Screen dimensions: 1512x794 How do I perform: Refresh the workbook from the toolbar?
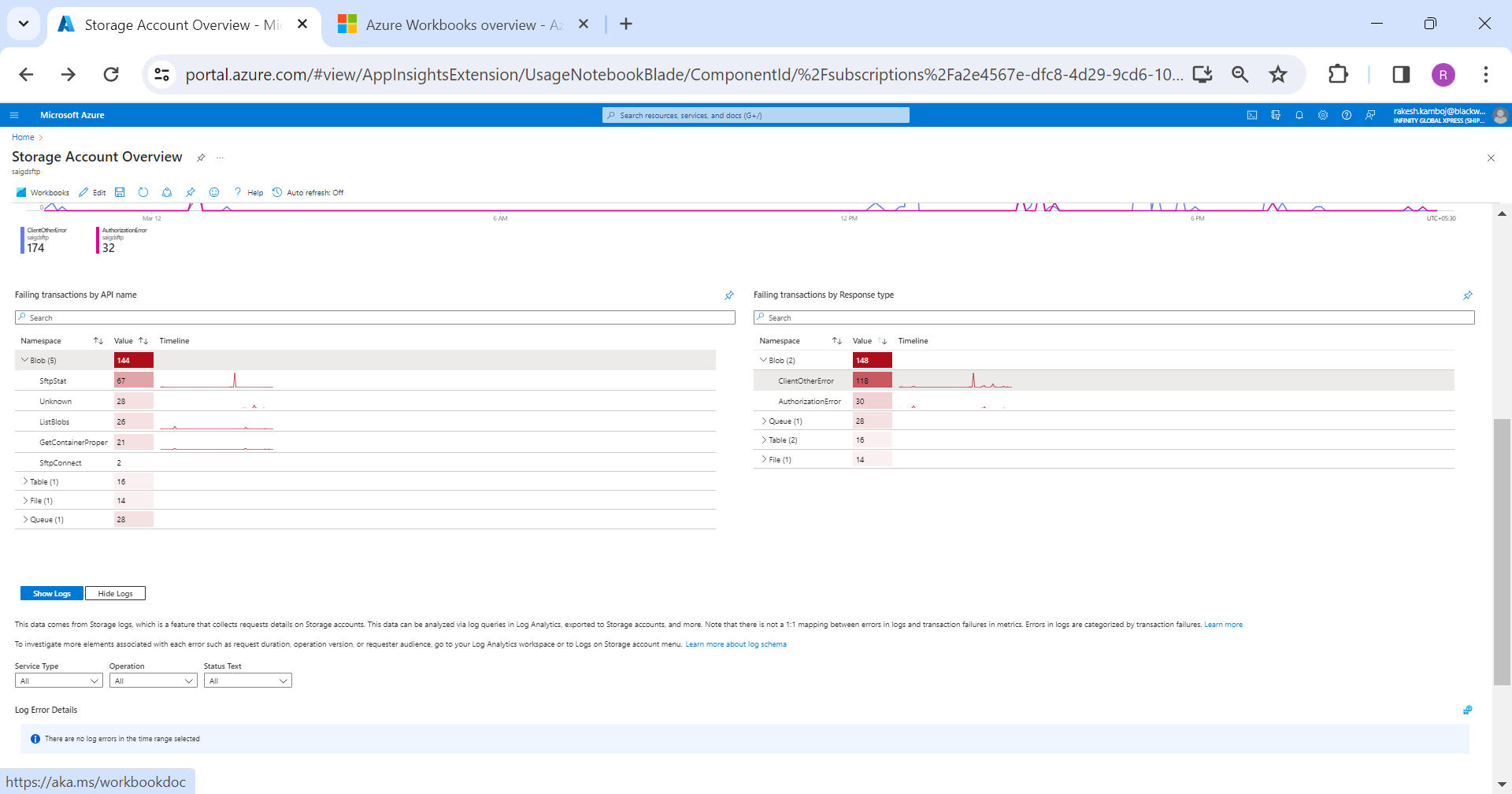point(143,192)
